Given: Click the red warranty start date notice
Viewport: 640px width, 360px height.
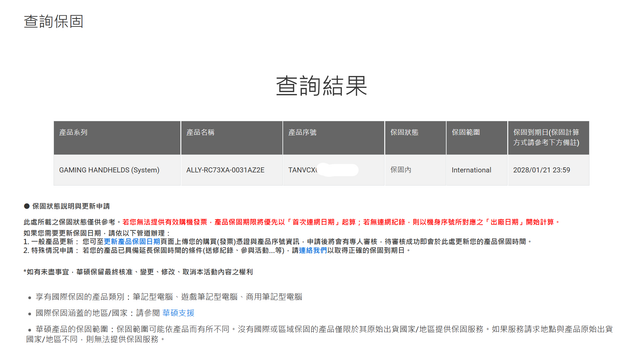Looking at the screenshot, I should click(x=341, y=222).
